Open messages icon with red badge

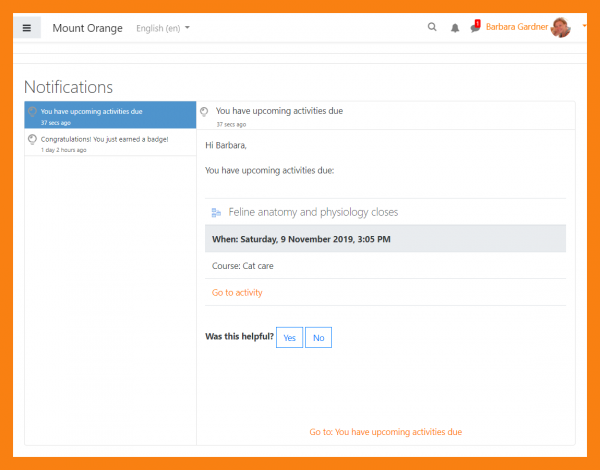click(x=475, y=28)
